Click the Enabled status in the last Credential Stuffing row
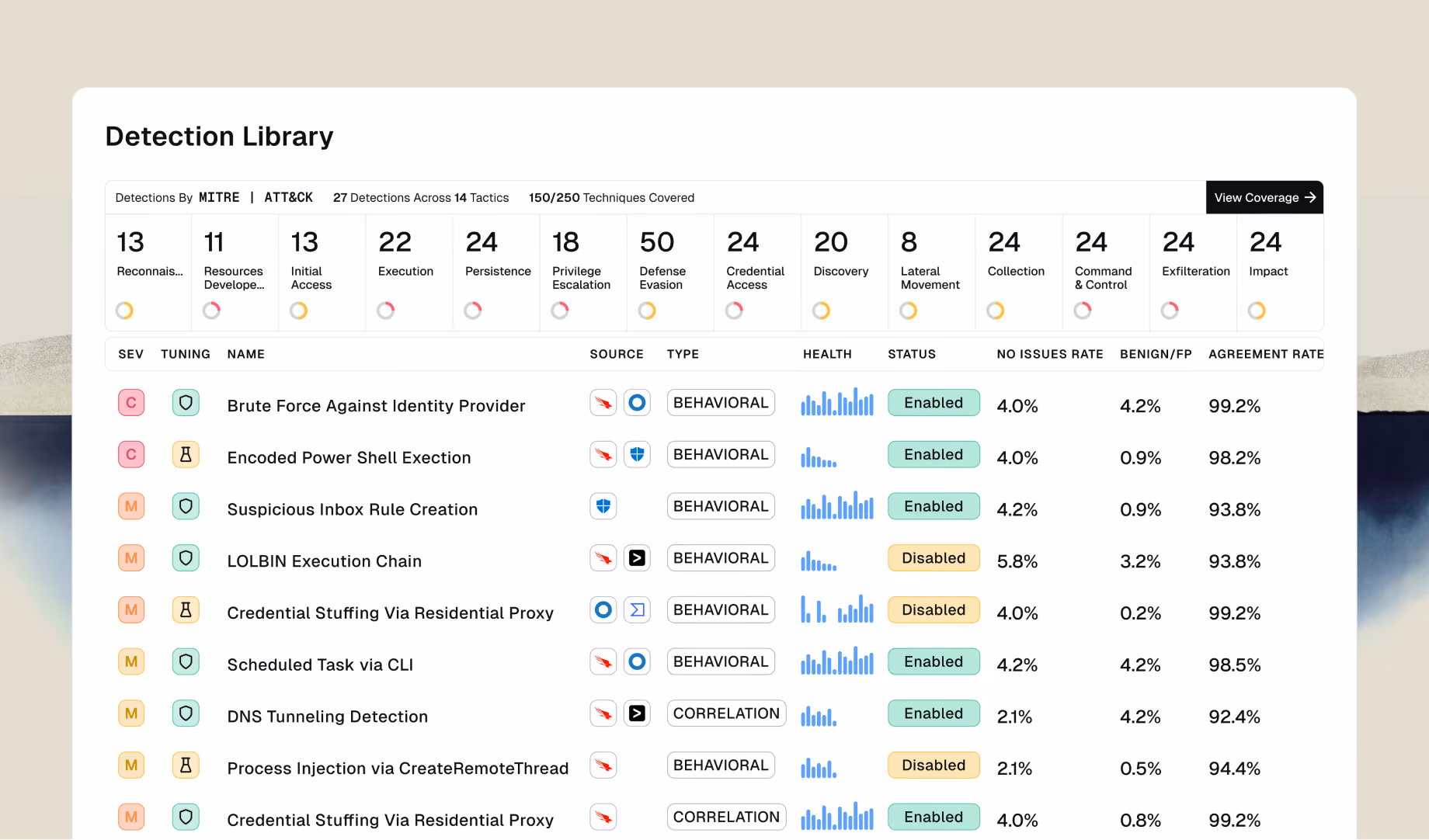1429x840 pixels. pyautogui.click(x=934, y=817)
